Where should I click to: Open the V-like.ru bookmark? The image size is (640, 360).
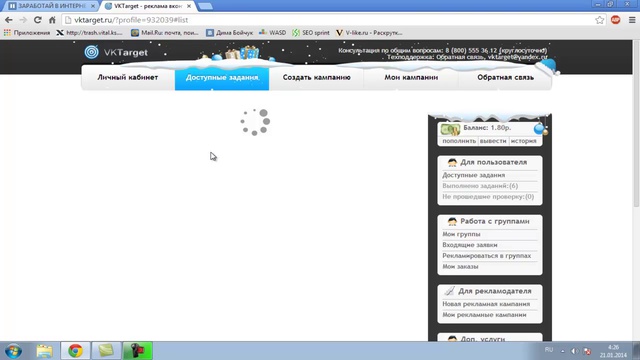coord(369,33)
